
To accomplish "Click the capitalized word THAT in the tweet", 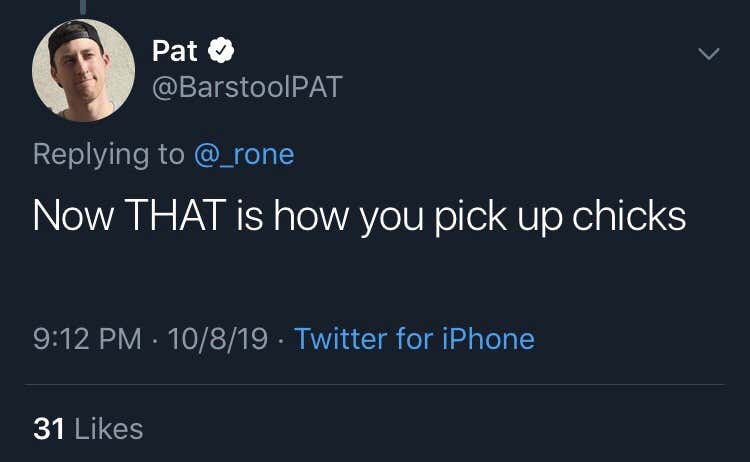I will (175, 215).
